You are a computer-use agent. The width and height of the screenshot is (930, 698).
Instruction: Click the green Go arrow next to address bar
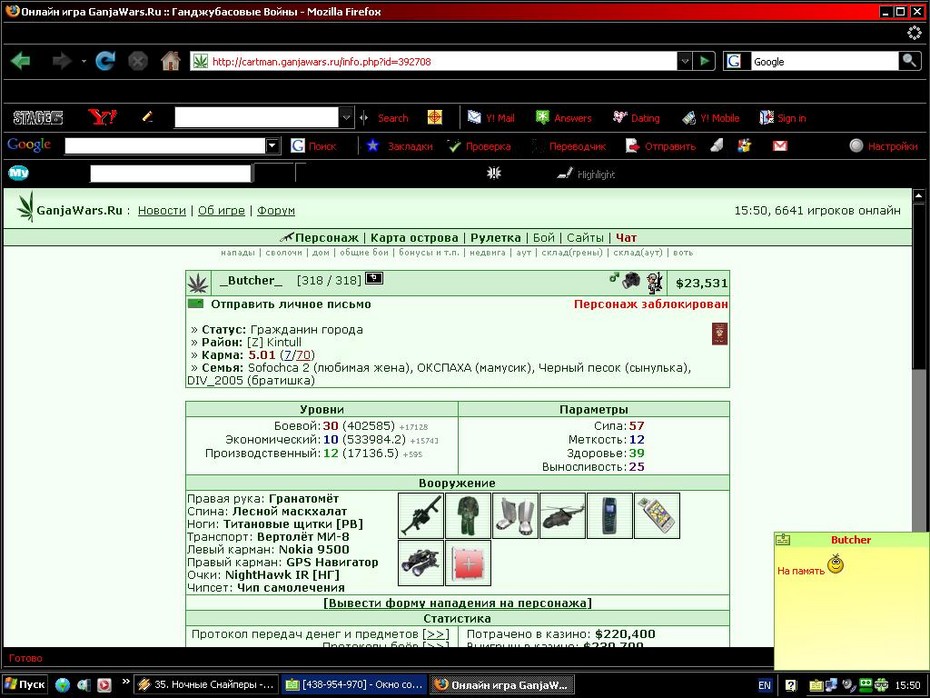[704, 60]
